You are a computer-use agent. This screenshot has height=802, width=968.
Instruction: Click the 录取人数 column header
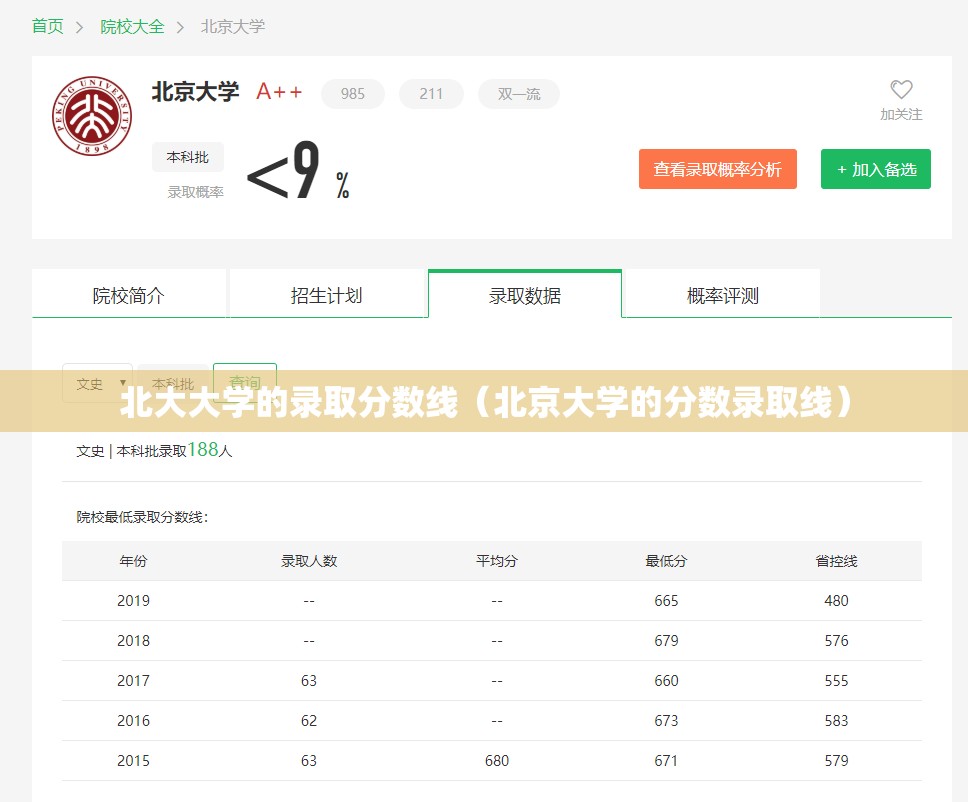click(x=309, y=561)
